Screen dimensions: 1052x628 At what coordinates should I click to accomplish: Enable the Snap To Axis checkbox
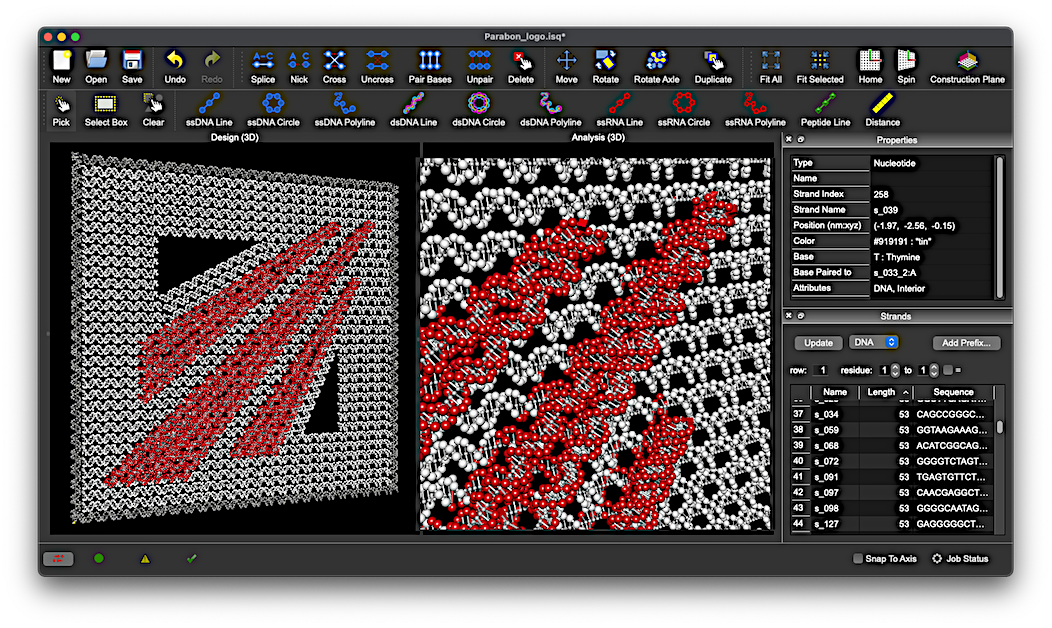point(858,559)
